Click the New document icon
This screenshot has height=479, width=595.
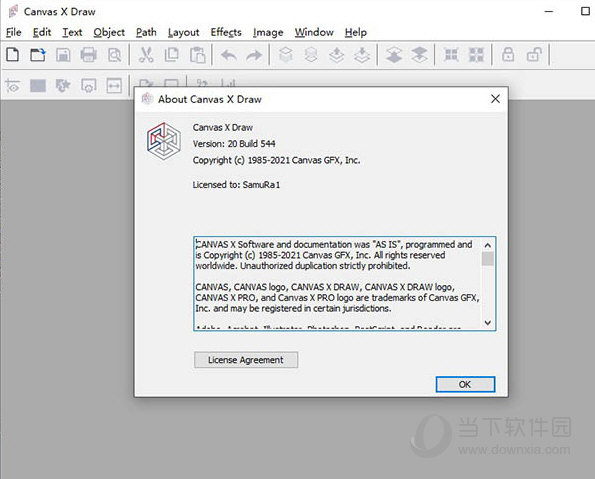[13, 55]
